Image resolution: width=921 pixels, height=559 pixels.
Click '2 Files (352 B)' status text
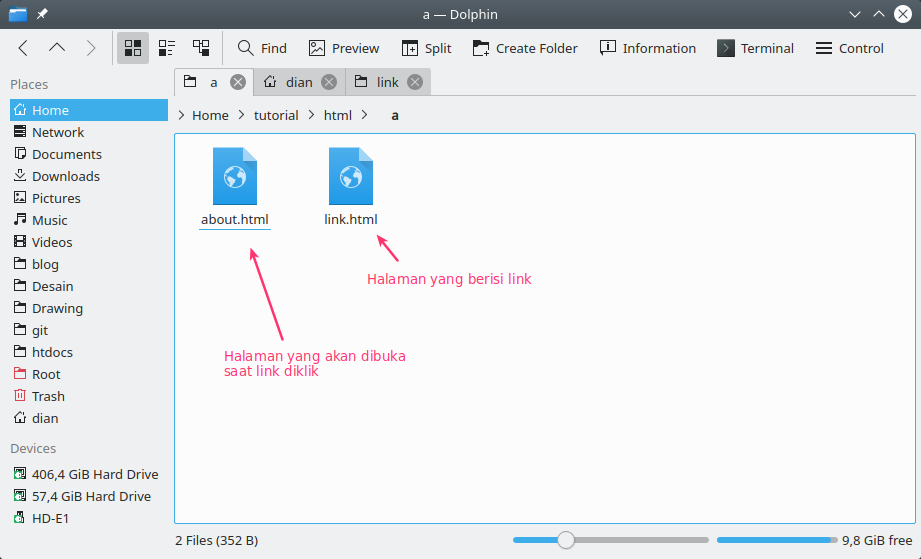pos(217,540)
